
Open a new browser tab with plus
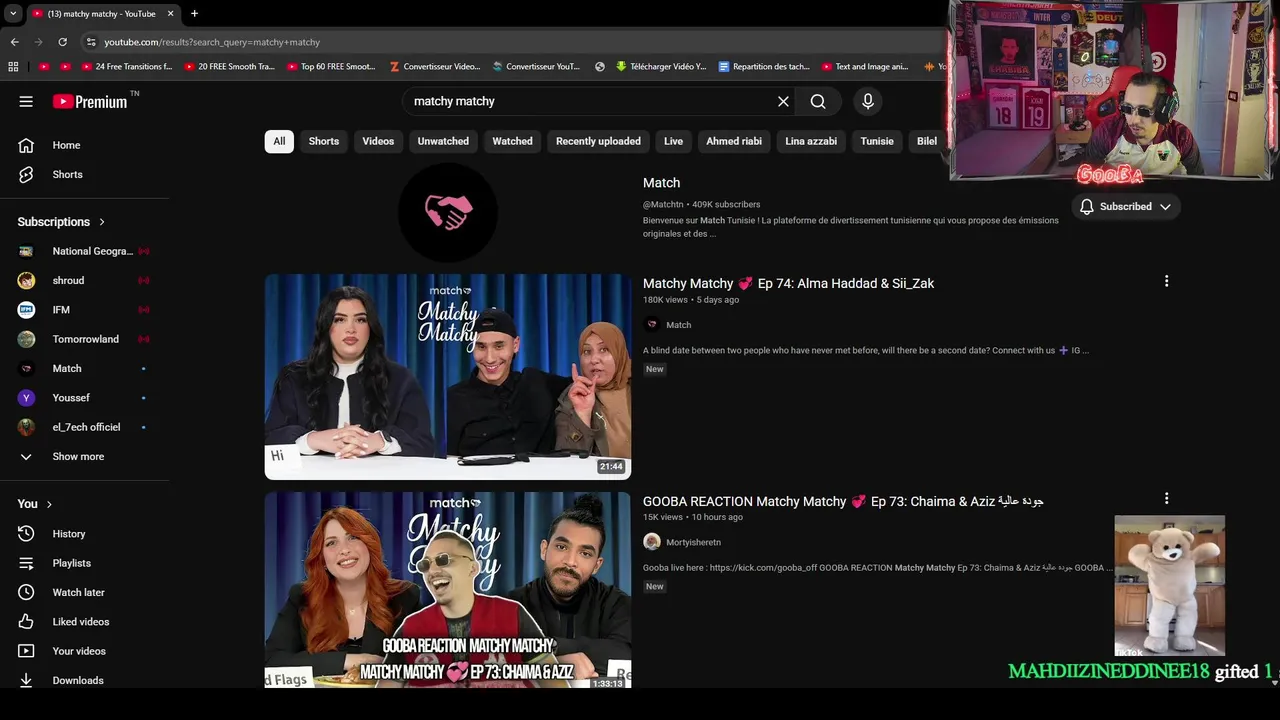point(194,14)
